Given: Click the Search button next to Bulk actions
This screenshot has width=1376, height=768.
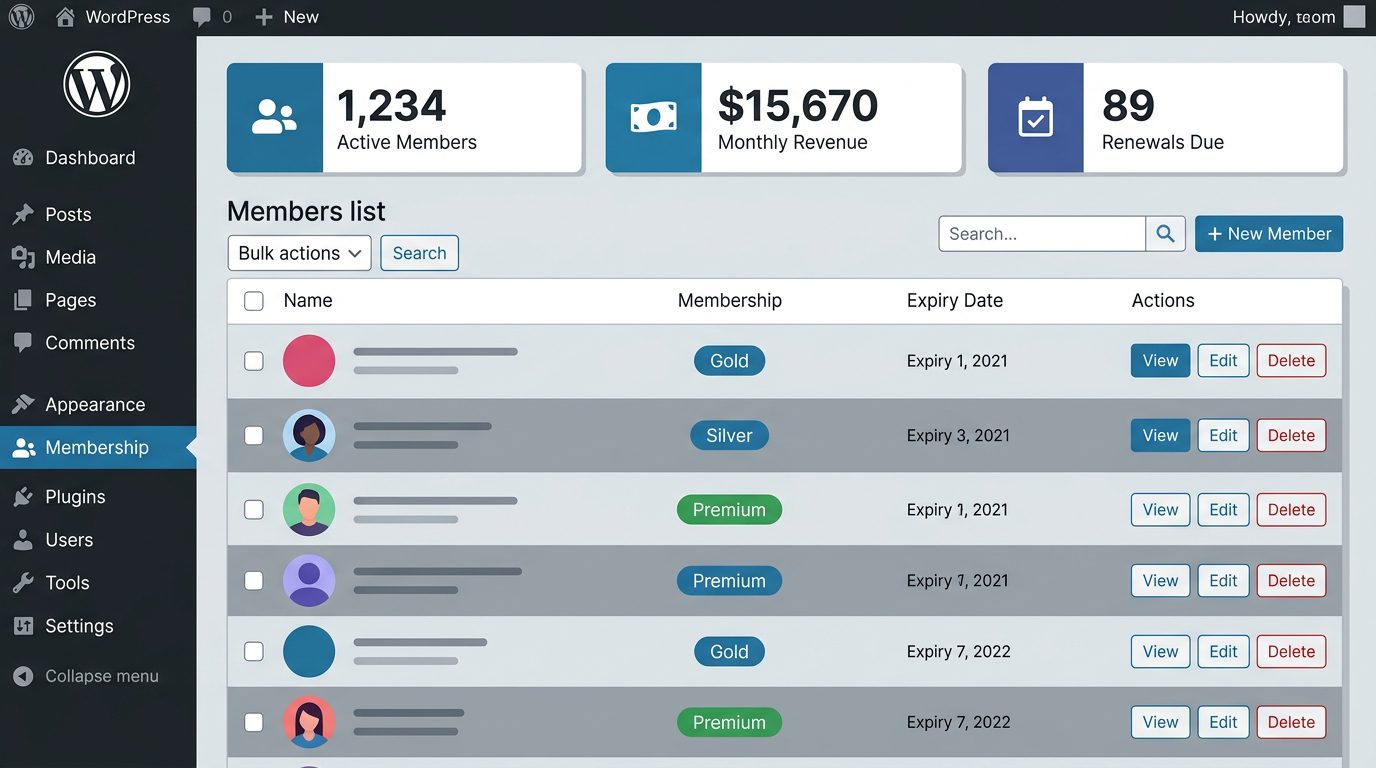Looking at the screenshot, I should click(x=420, y=253).
